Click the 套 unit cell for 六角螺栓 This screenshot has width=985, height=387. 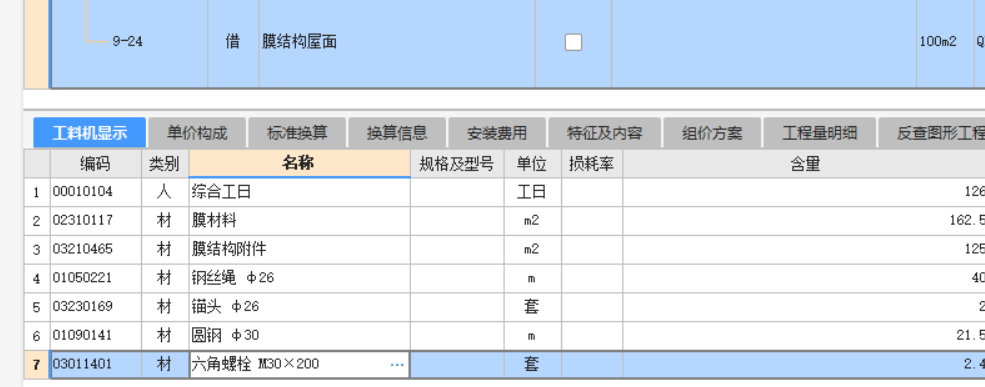532,364
